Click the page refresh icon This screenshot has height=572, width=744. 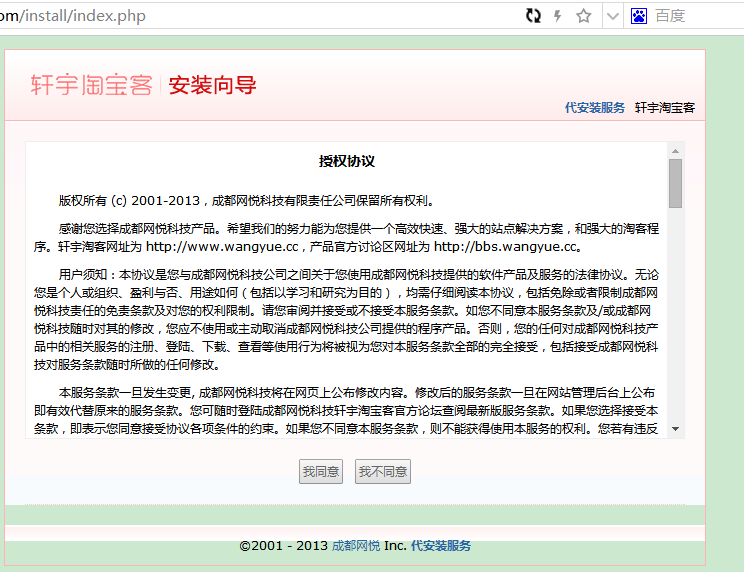point(534,16)
